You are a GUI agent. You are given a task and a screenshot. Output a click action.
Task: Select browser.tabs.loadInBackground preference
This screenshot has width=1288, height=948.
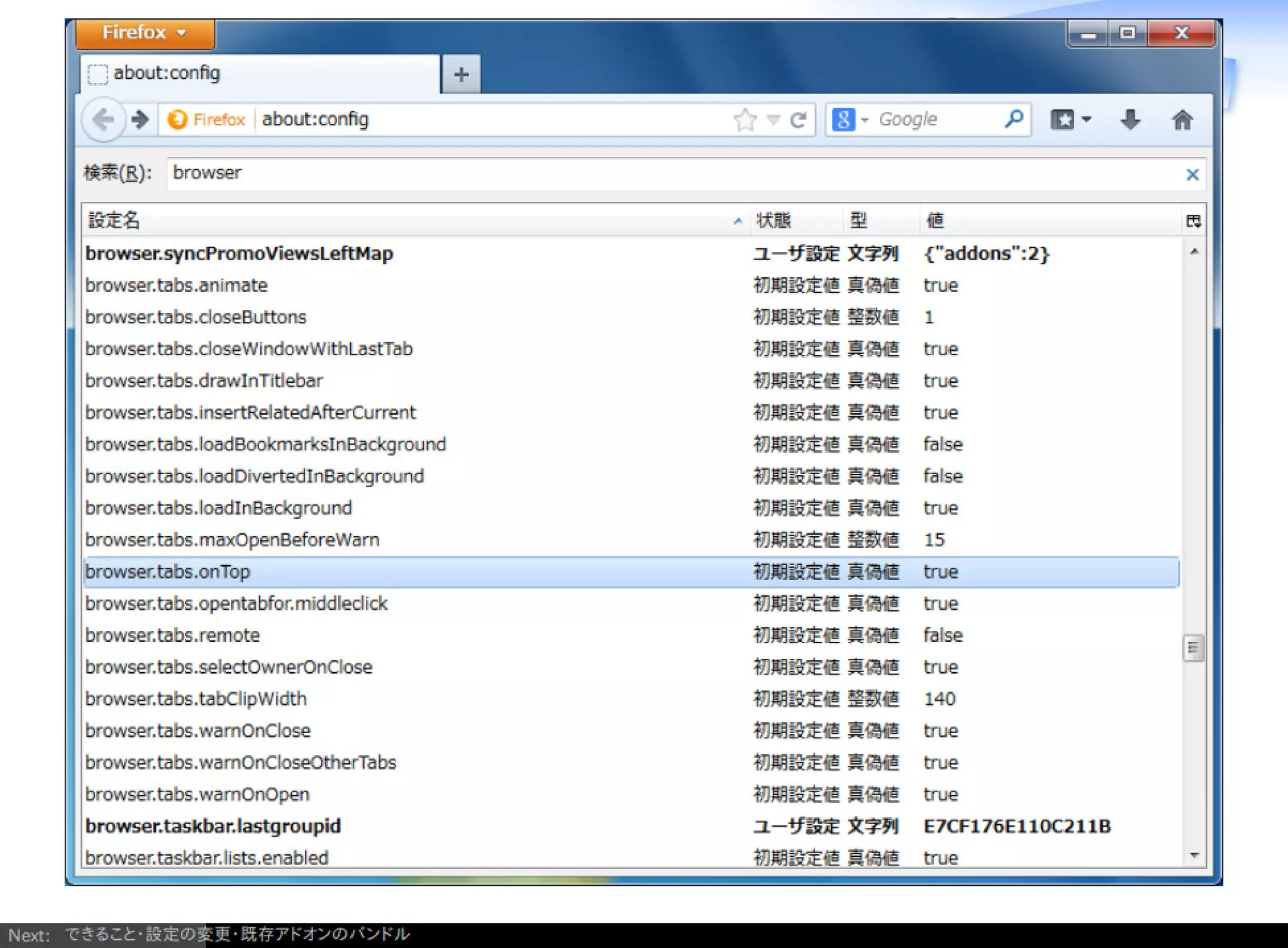631,508
